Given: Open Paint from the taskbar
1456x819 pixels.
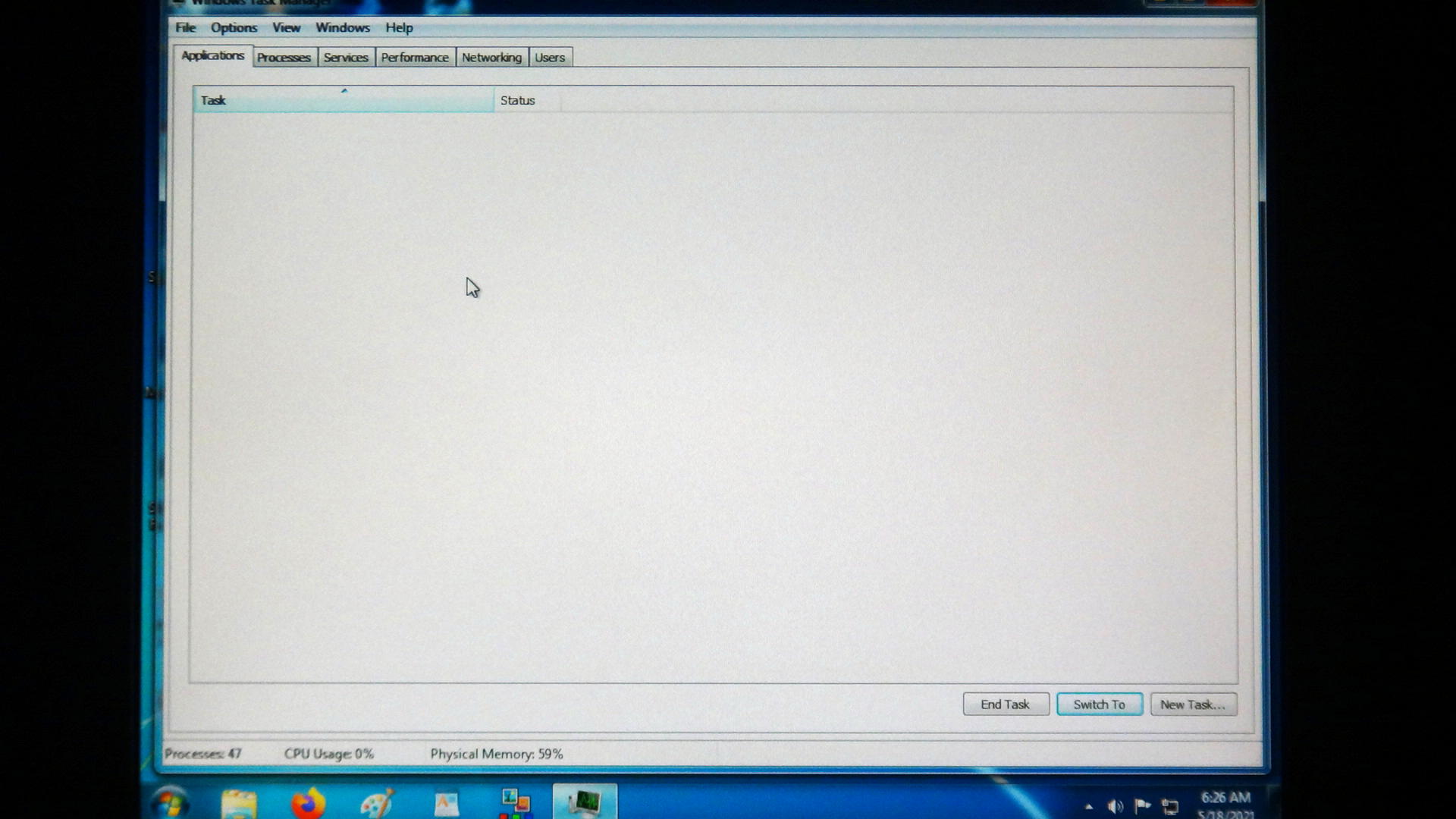Looking at the screenshot, I should (x=377, y=803).
